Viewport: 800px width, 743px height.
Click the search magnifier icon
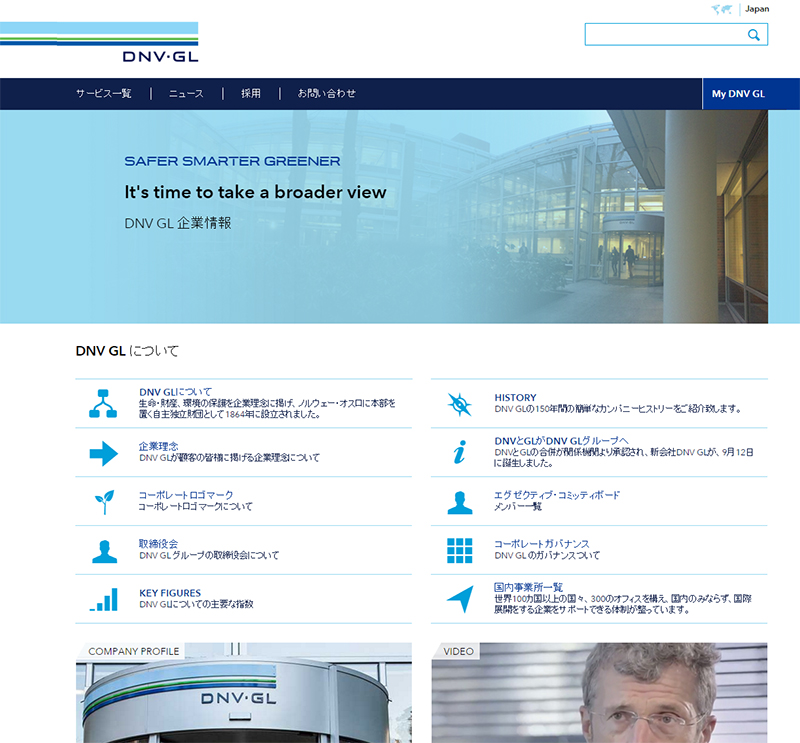(754, 35)
